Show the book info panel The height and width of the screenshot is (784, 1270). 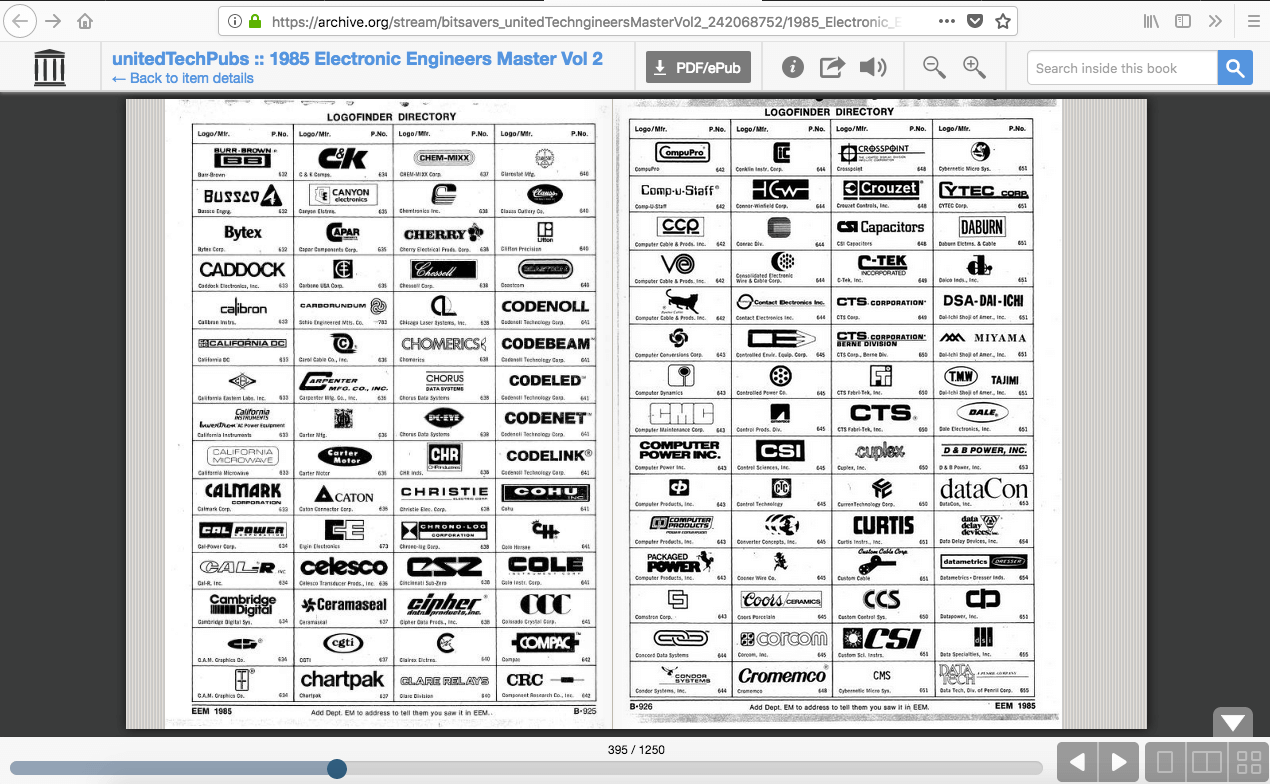793,67
